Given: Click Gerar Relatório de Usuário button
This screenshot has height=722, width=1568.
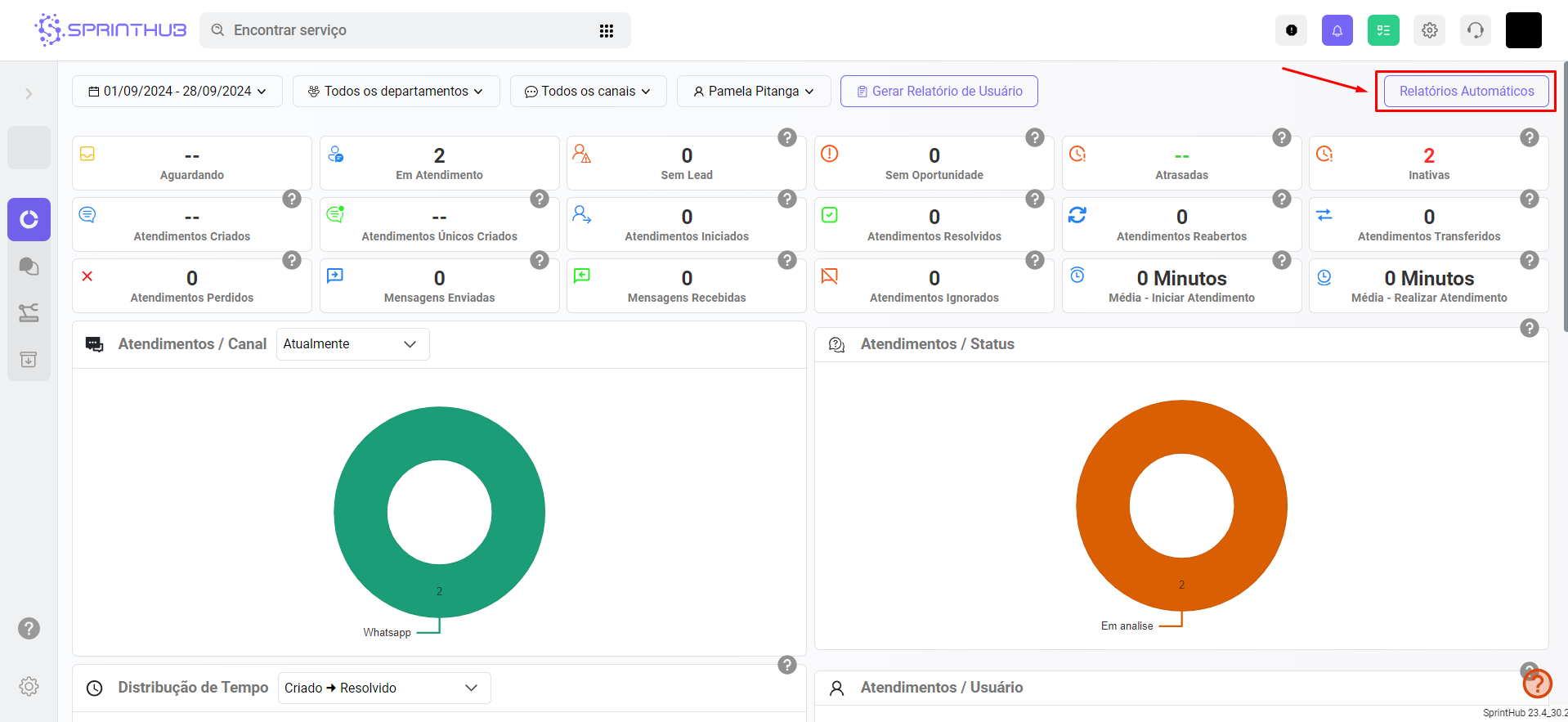Looking at the screenshot, I should click(x=939, y=92).
